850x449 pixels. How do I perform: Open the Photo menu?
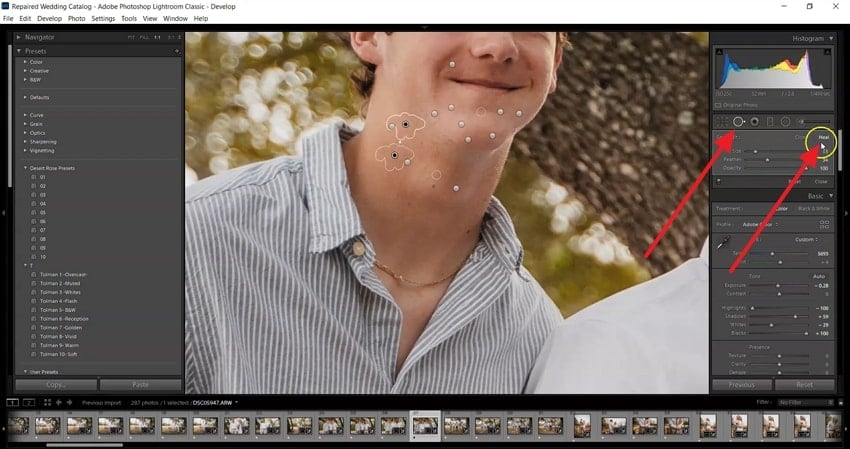coord(76,18)
